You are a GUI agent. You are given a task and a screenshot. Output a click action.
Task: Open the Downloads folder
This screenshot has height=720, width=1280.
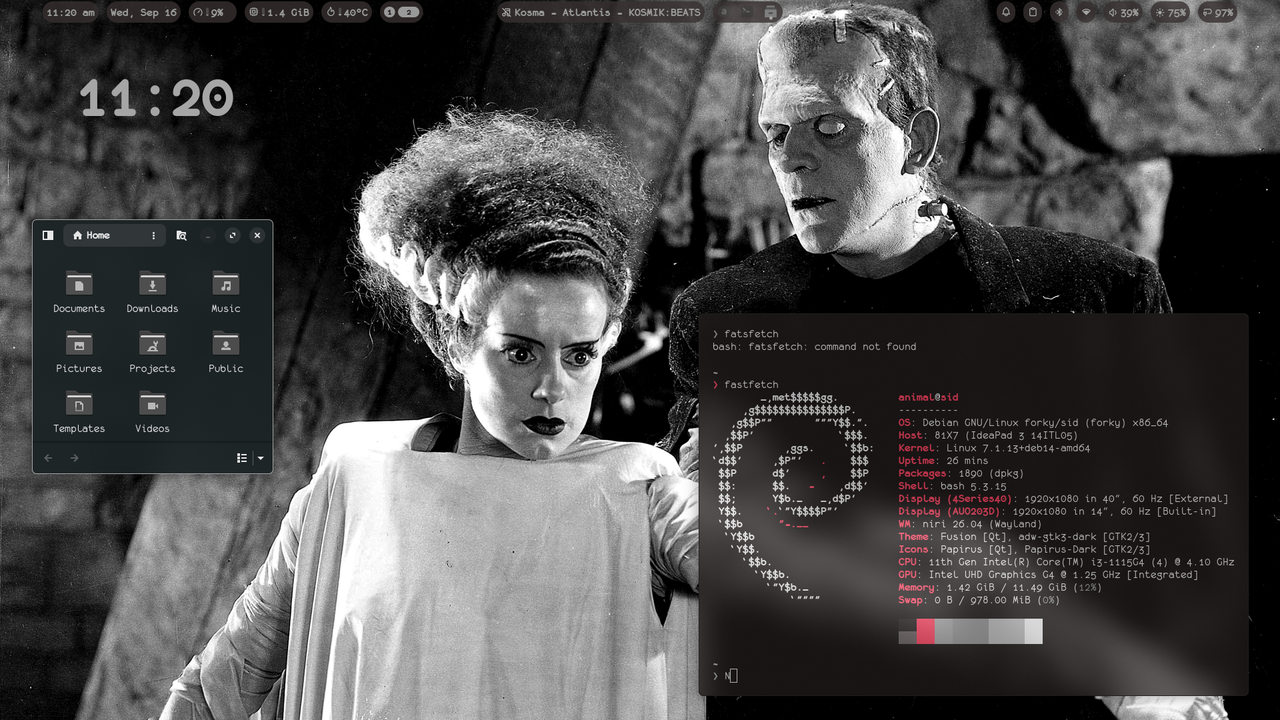coord(152,292)
